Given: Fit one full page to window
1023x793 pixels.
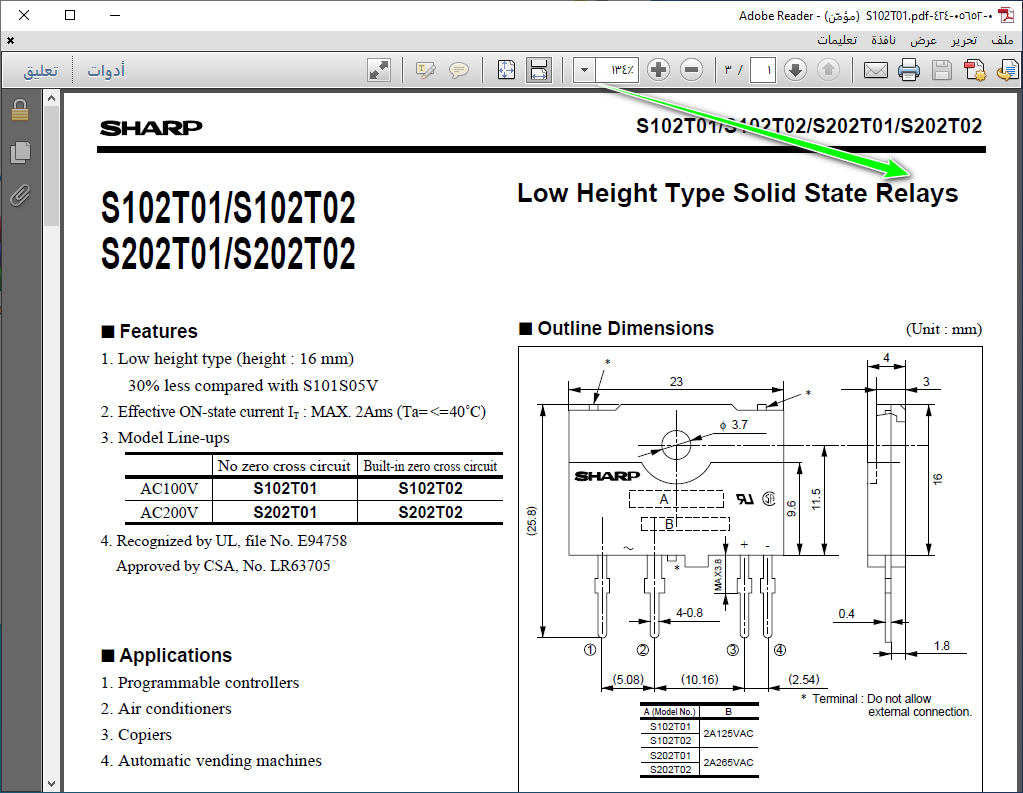Looking at the screenshot, I should [x=506, y=70].
